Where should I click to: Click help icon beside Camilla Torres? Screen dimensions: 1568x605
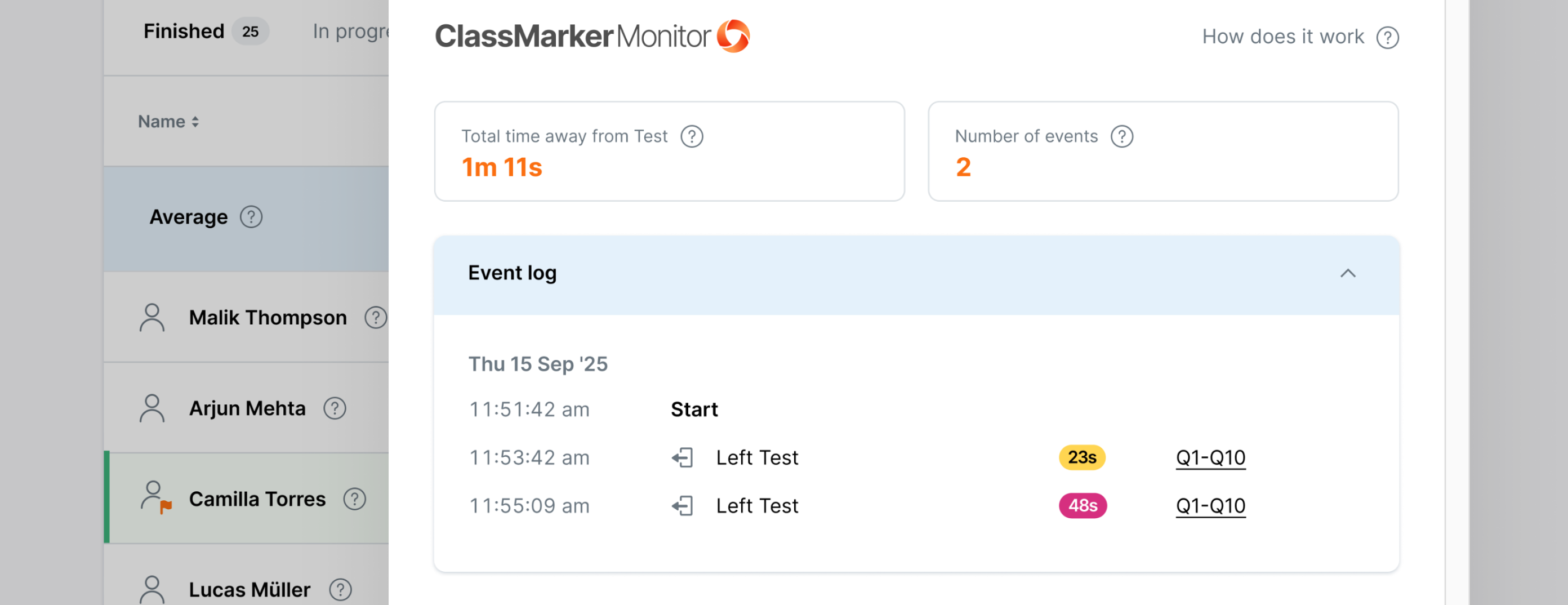354,499
